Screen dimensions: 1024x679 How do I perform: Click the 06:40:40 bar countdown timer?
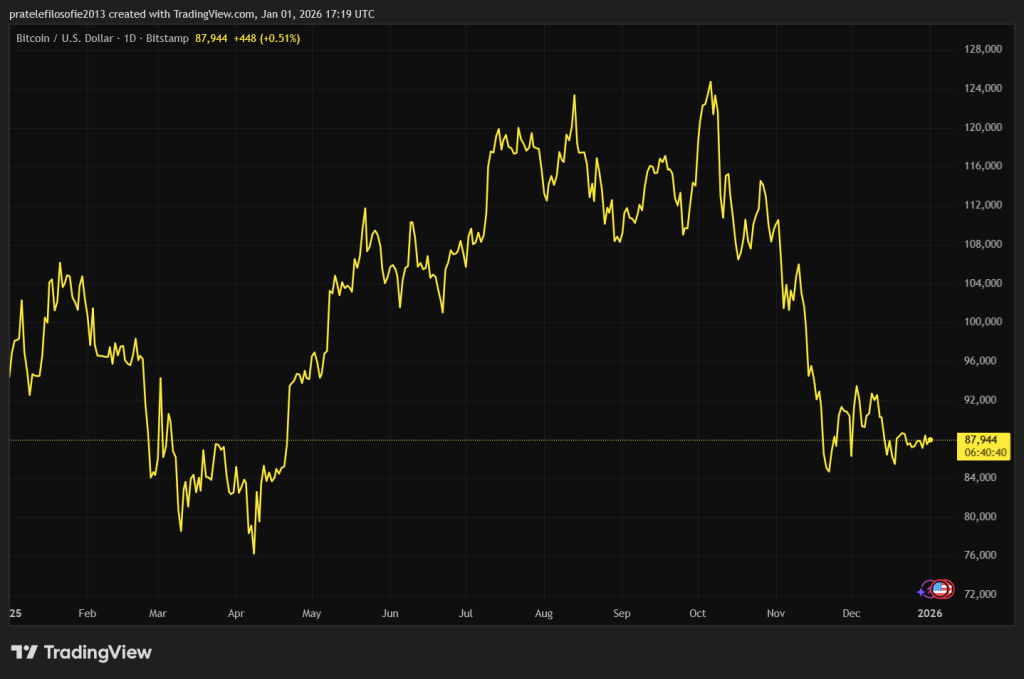[x=981, y=452]
